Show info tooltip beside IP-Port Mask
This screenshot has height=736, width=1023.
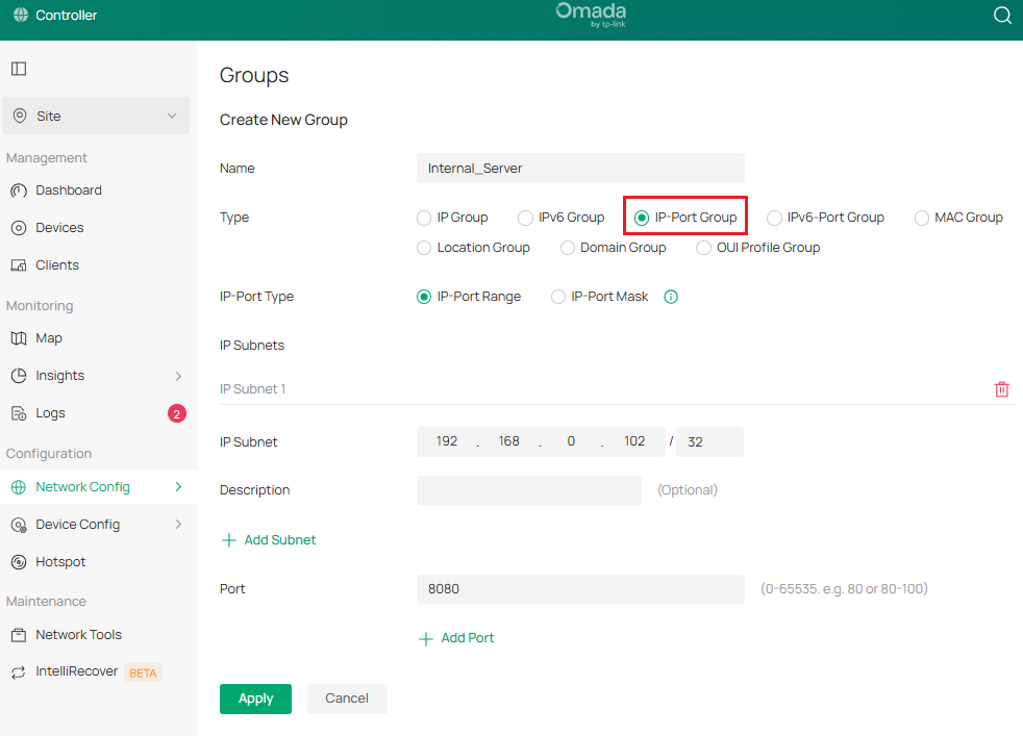(671, 297)
